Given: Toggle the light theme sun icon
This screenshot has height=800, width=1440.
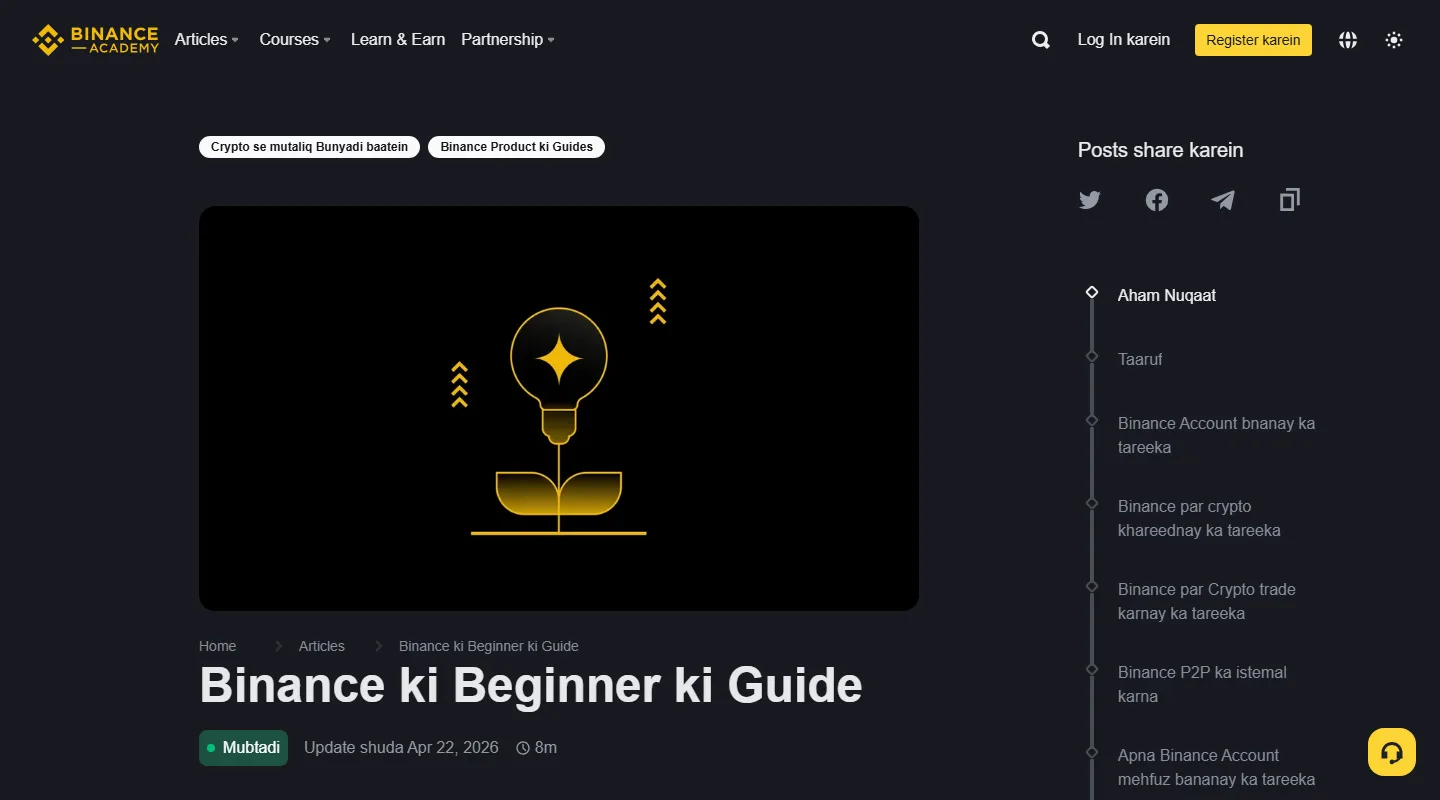Looking at the screenshot, I should tap(1394, 40).
